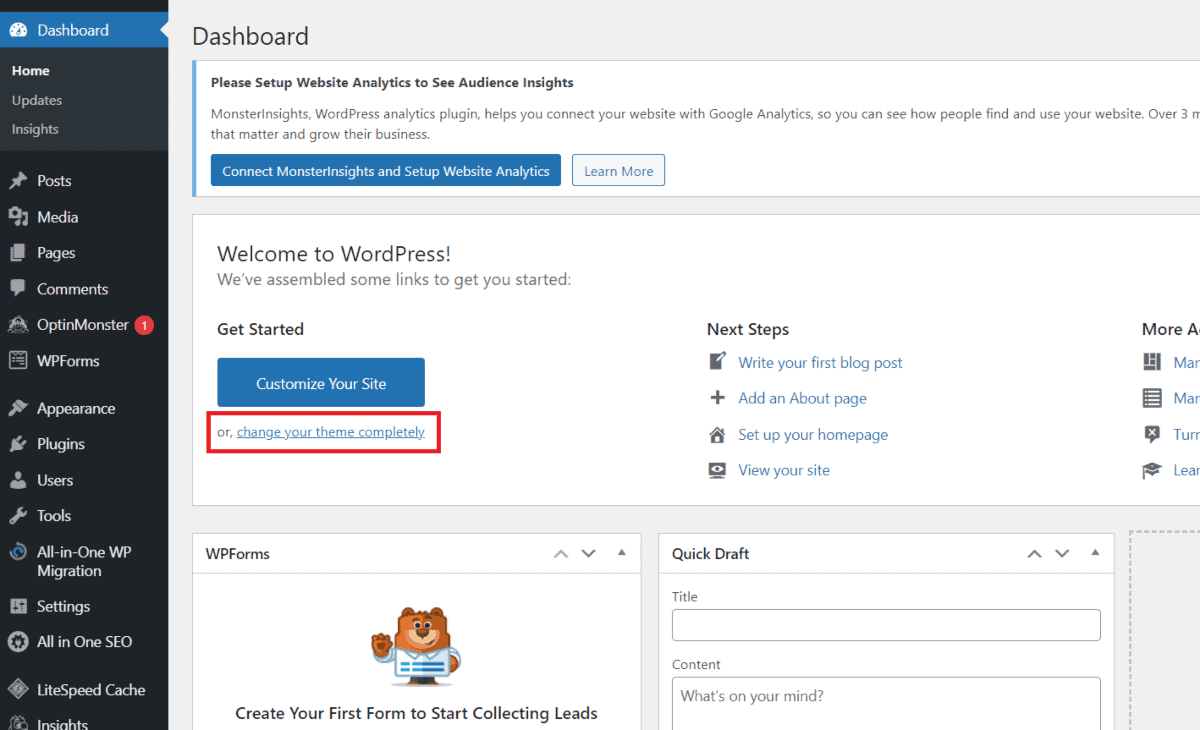Collapse the WPForms widget panel
Viewport: 1200px width, 730px height.
(x=621, y=553)
